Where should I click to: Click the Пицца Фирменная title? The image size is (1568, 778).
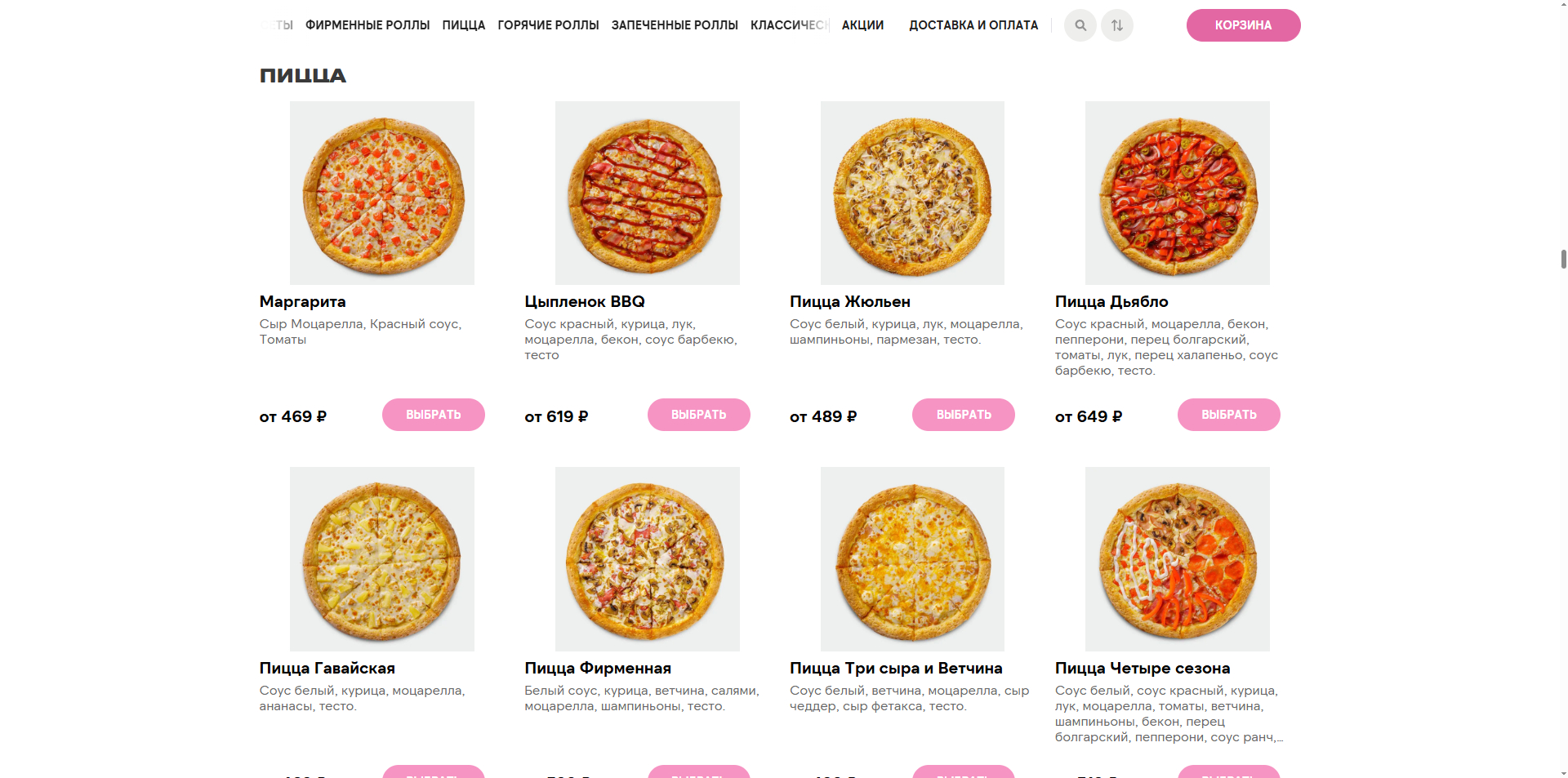tap(598, 668)
